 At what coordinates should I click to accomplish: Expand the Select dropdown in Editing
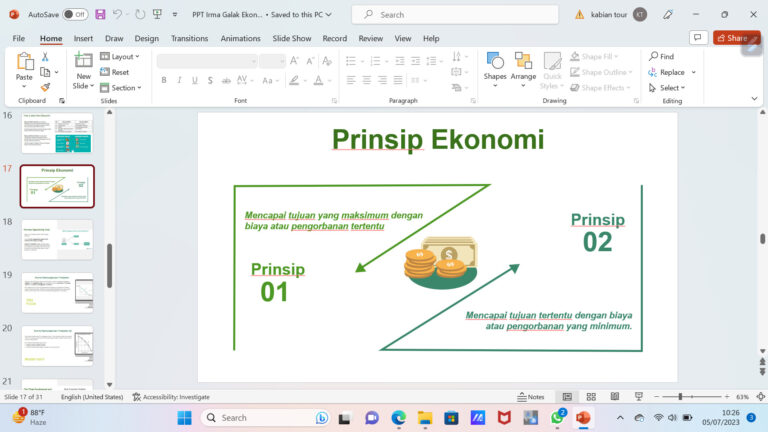tap(672, 87)
